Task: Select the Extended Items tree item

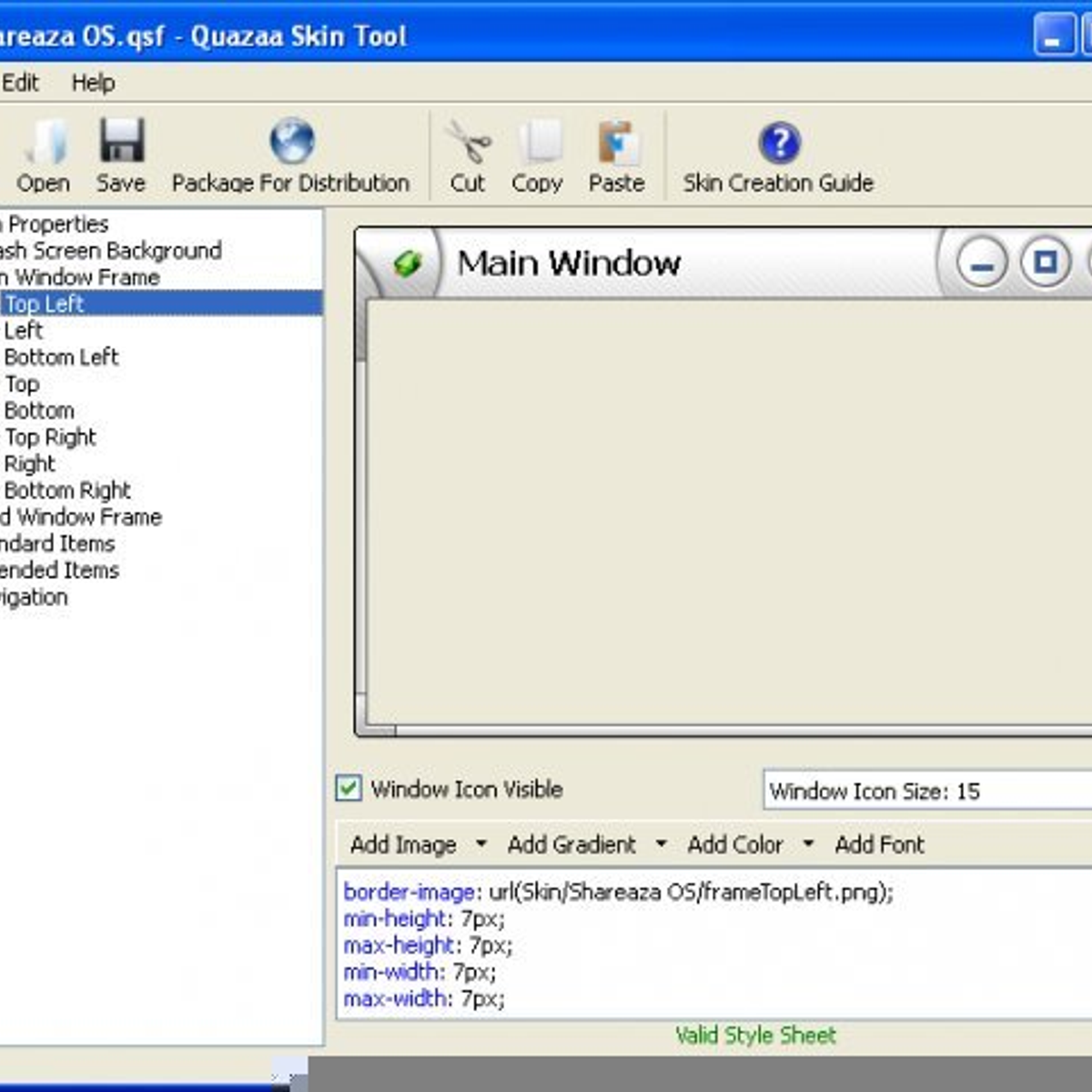Action: tap(60, 571)
